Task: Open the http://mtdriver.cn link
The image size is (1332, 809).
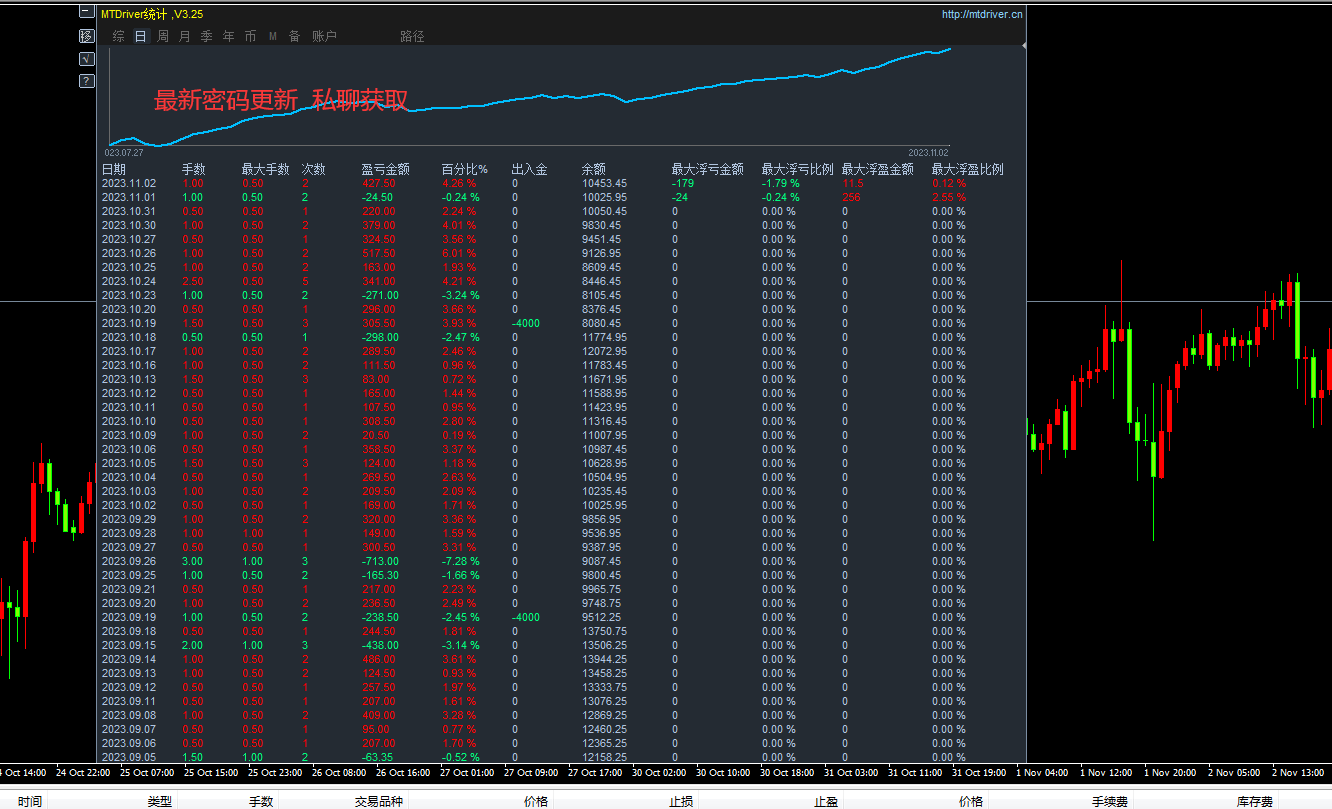Action: [x=982, y=14]
